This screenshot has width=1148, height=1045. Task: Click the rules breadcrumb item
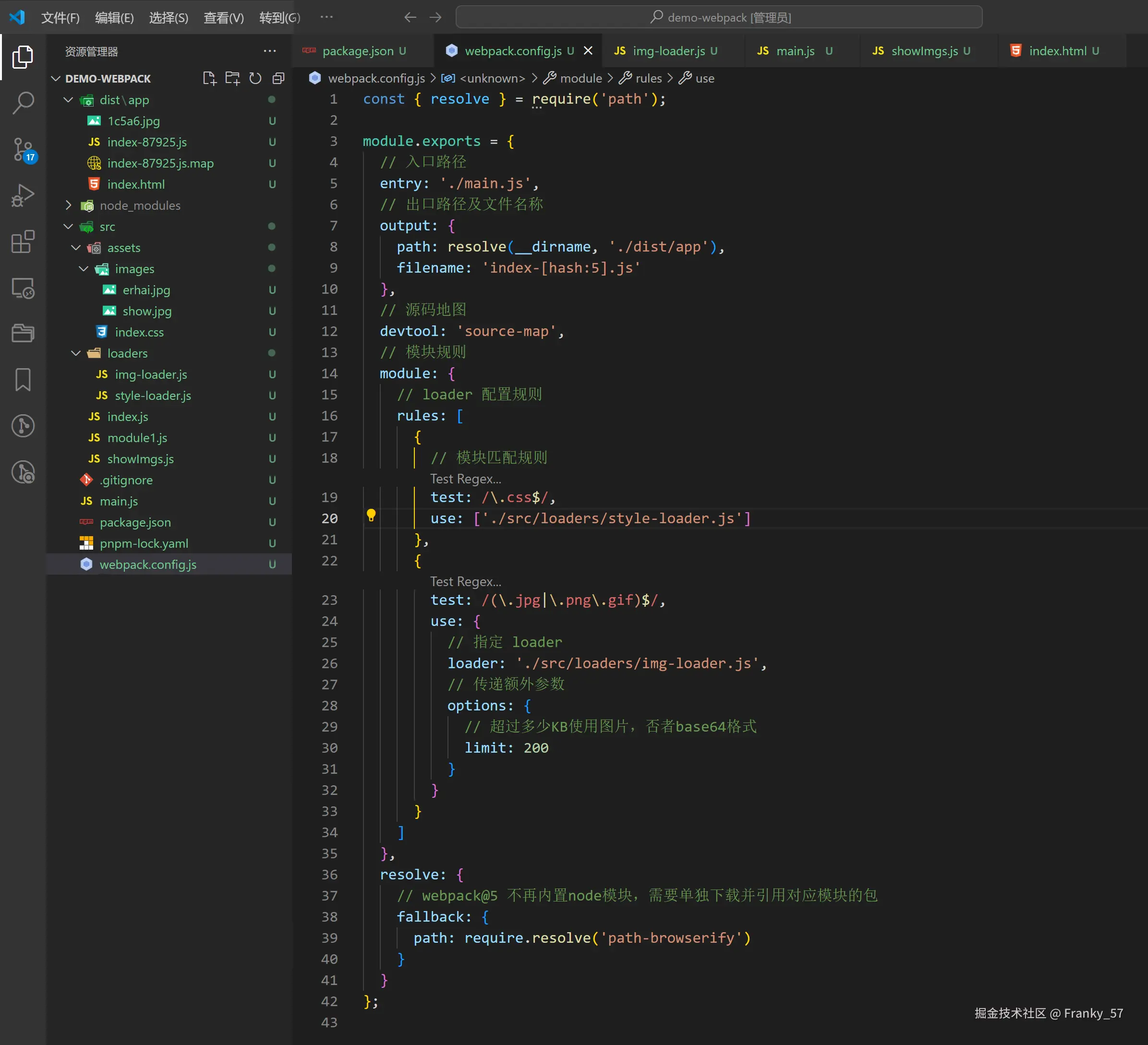coord(648,79)
